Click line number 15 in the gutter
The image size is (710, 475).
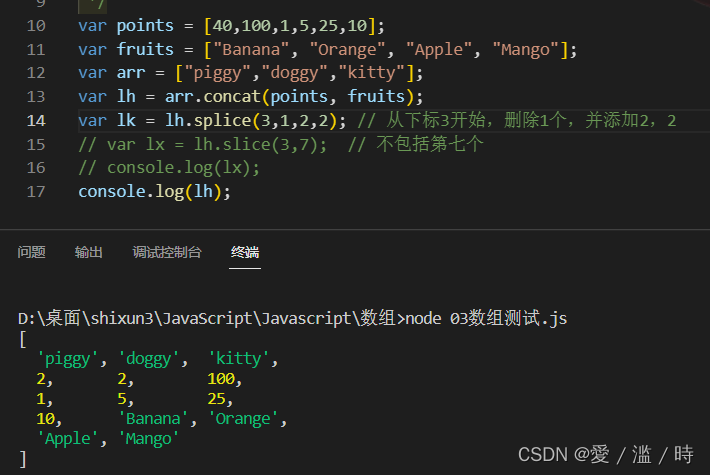tap(36, 144)
